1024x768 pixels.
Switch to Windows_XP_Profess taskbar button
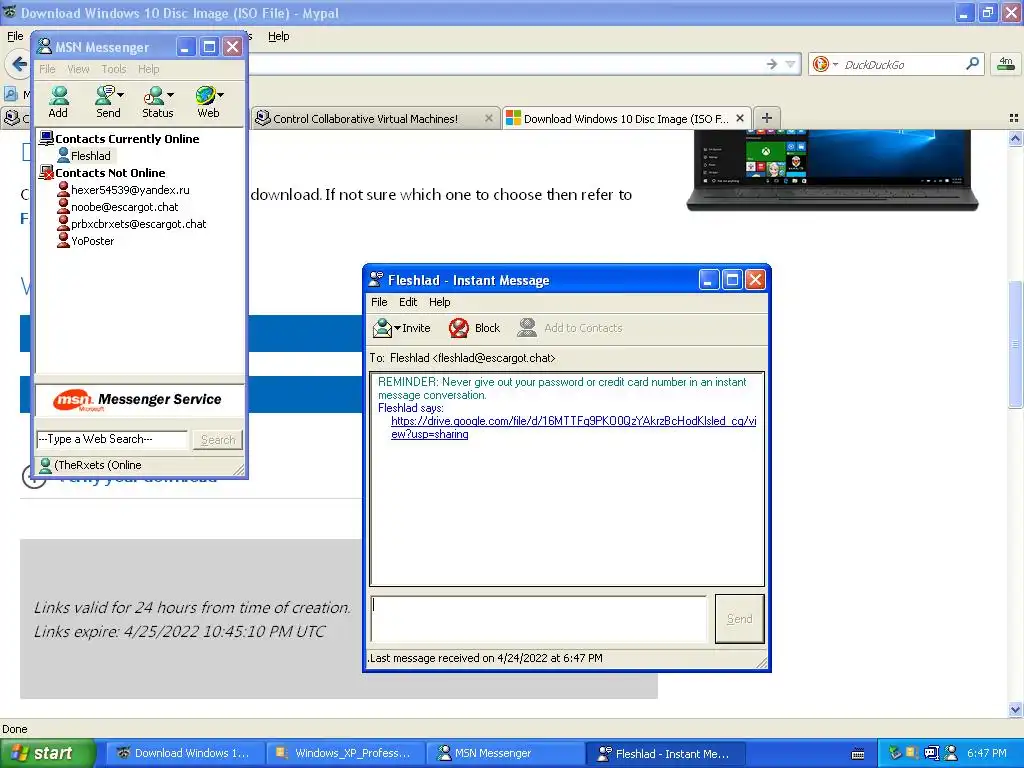(x=345, y=754)
